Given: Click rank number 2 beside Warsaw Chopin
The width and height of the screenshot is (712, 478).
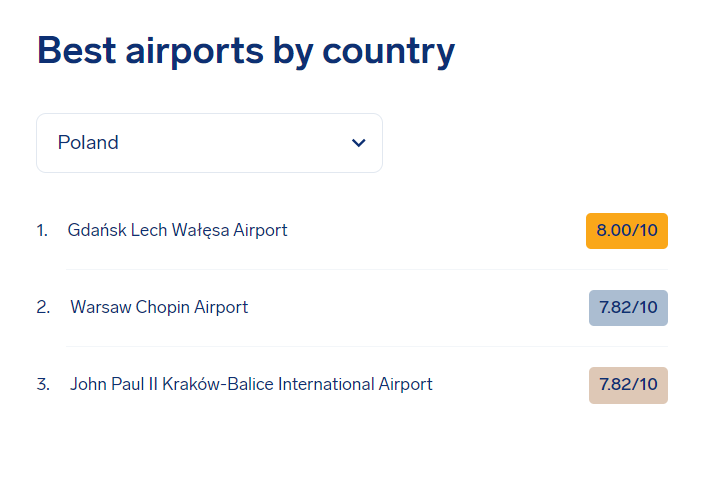Looking at the screenshot, I should click(43, 307).
